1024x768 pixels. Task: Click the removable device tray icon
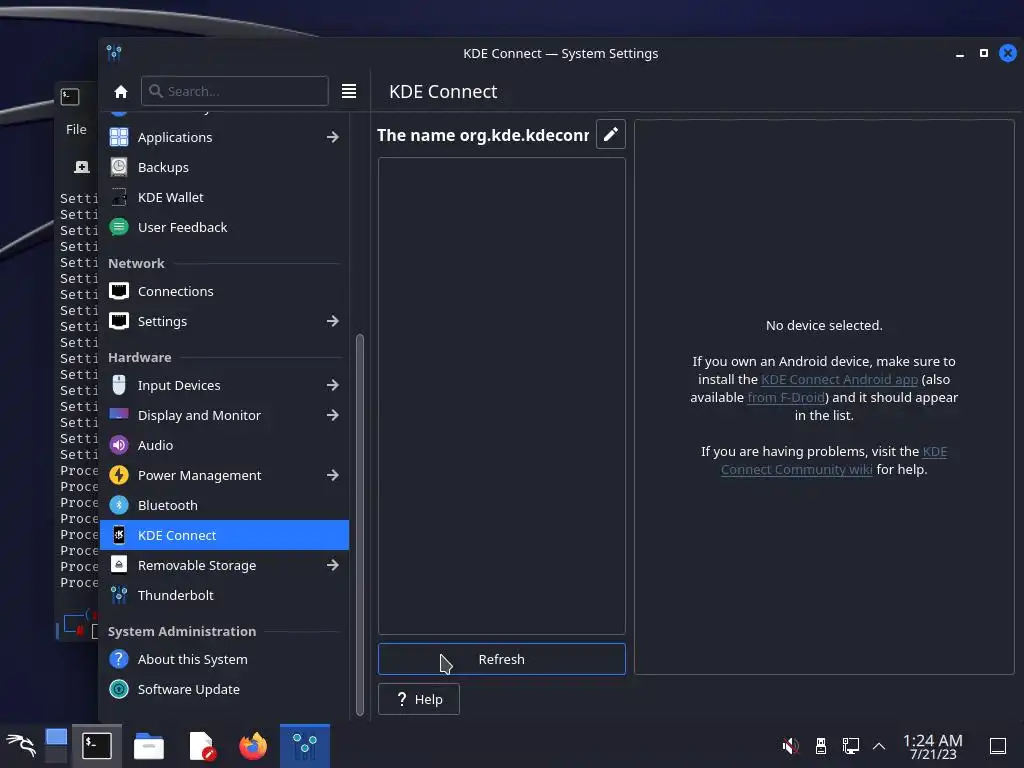pyautogui.click(x=821, y=746)
